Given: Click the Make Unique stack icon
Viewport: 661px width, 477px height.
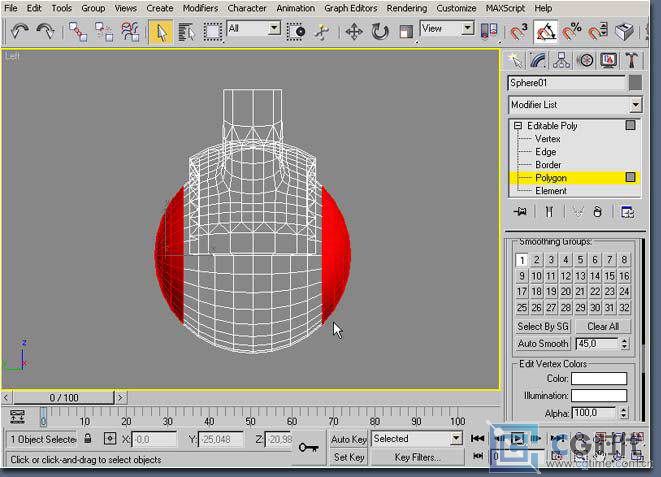Looking at the screenshot, I should pos(578,212).
